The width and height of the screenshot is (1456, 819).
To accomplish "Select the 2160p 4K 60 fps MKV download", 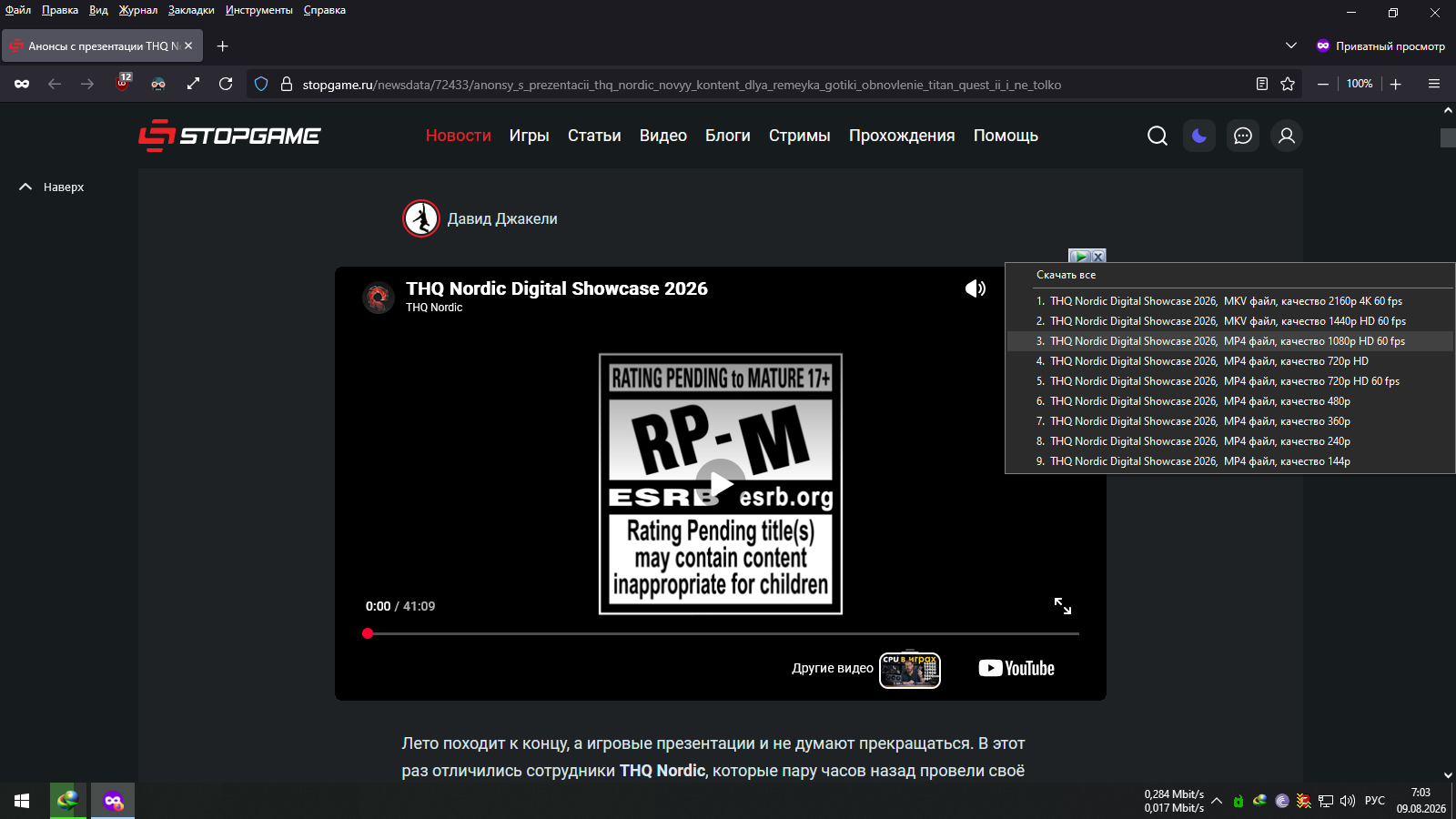I will [1229, 301].
